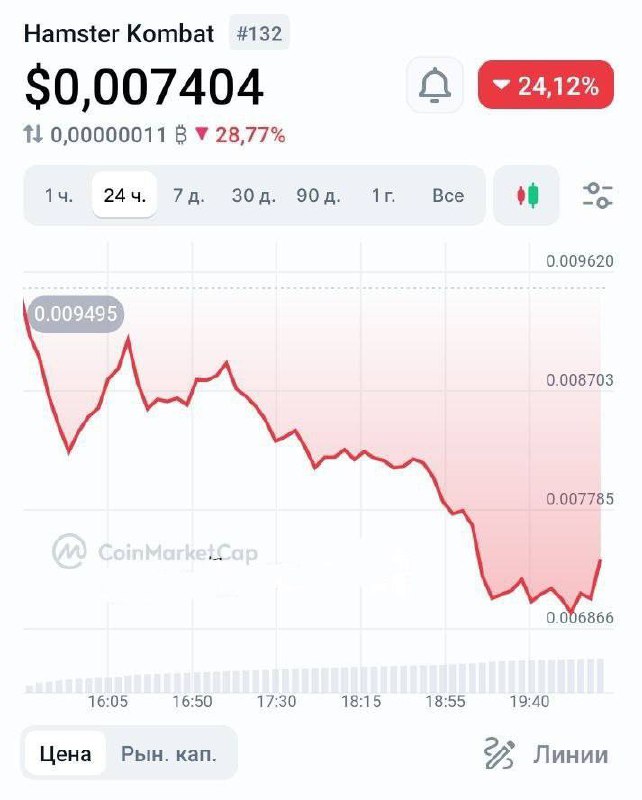Choose the 90 д. period

pos(318,195)
